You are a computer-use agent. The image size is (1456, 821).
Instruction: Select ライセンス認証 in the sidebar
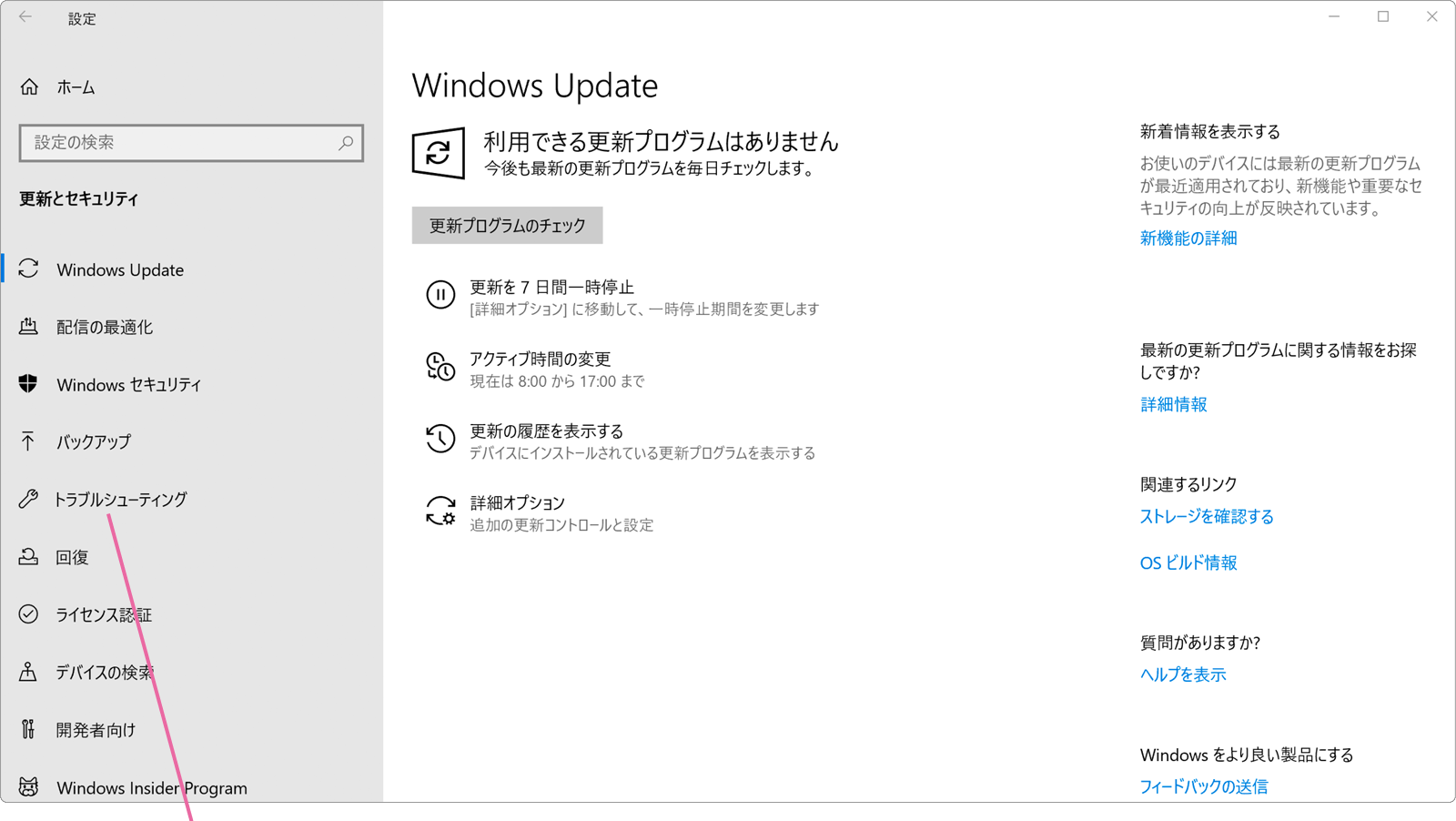[103, 615]
